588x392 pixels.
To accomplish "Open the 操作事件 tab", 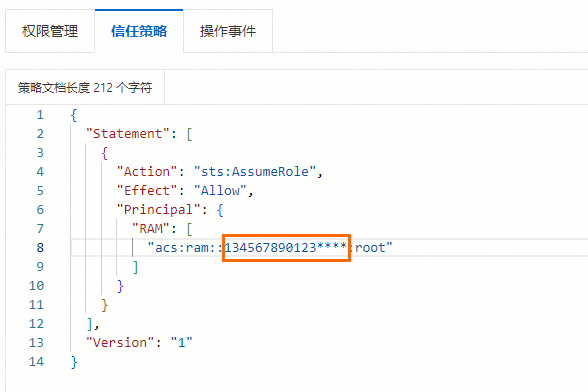I will click(x=228, y=31).
